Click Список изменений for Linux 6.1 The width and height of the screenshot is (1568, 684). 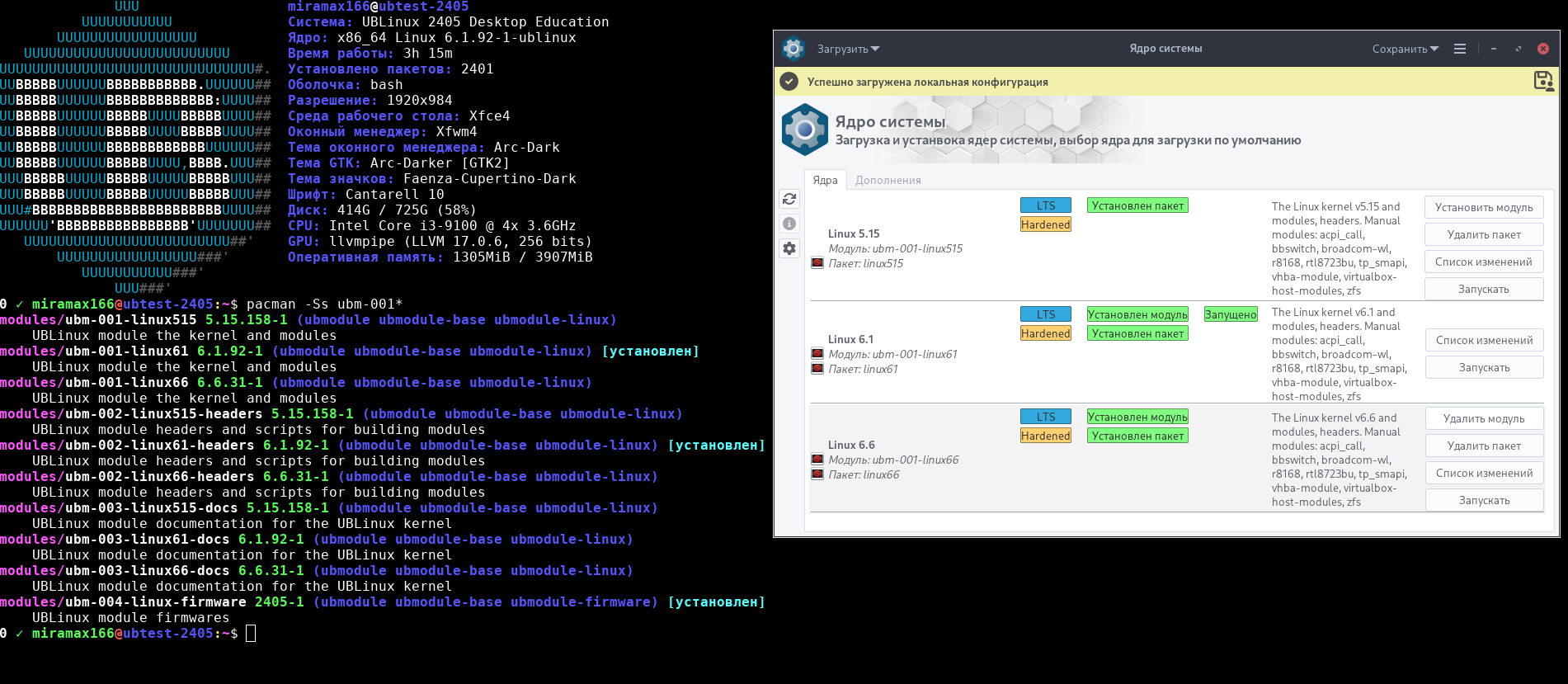click(x=1484, y=340)
